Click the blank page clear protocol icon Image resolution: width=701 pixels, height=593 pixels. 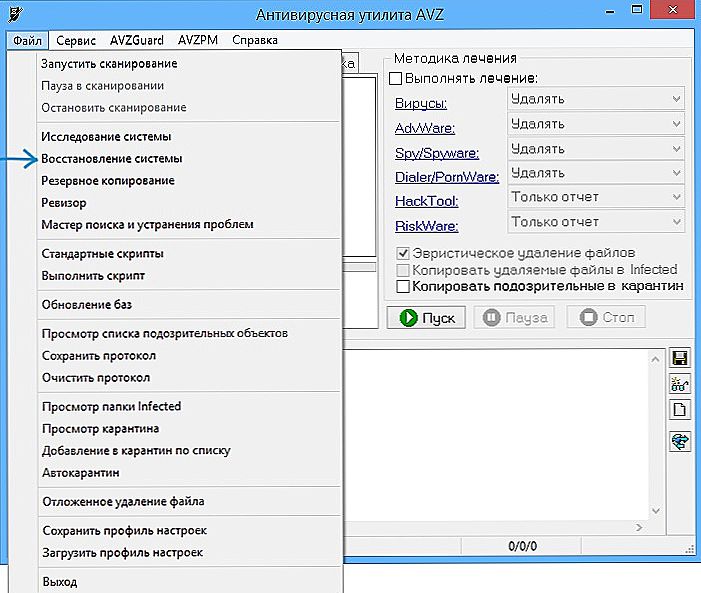click(x=680, y=410)
